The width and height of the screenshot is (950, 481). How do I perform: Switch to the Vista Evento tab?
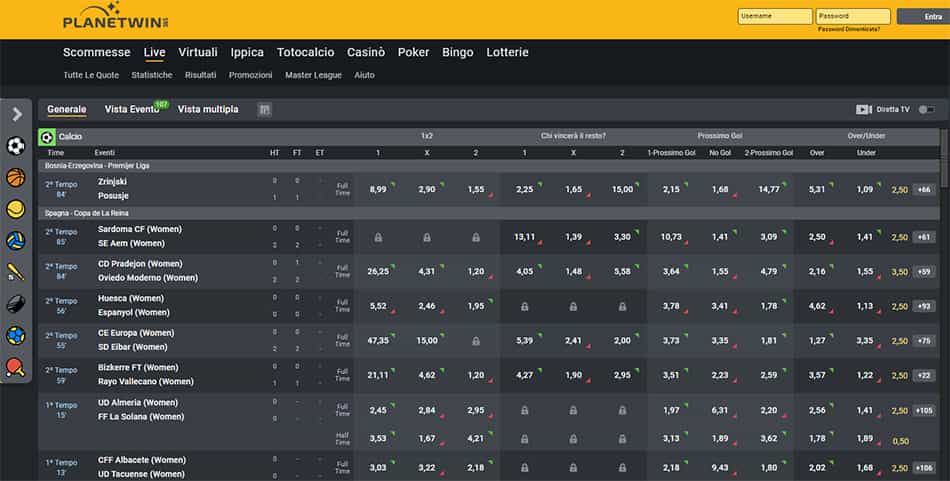[132, 110]
